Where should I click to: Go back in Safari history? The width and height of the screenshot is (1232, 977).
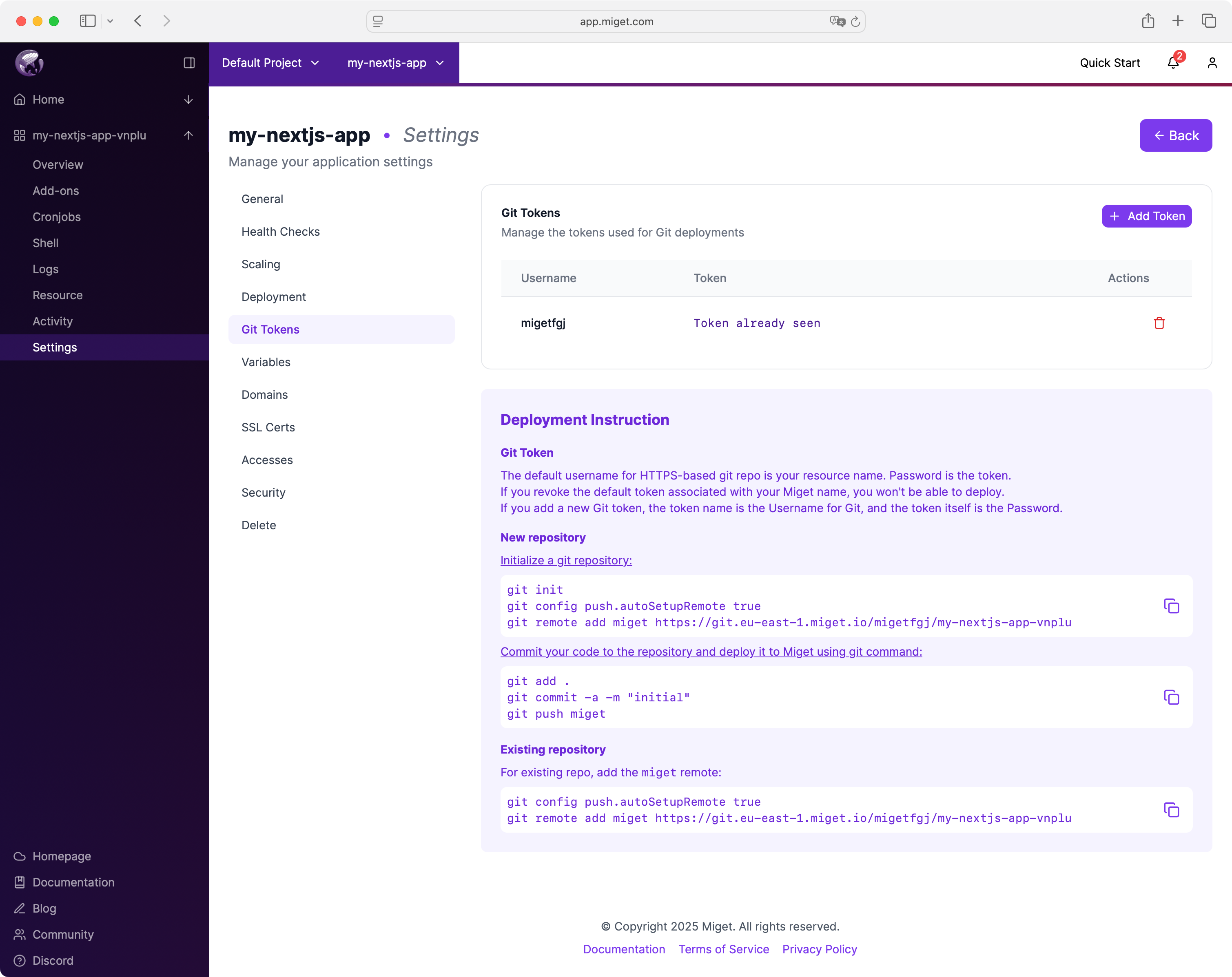click(x=138, y=21)
